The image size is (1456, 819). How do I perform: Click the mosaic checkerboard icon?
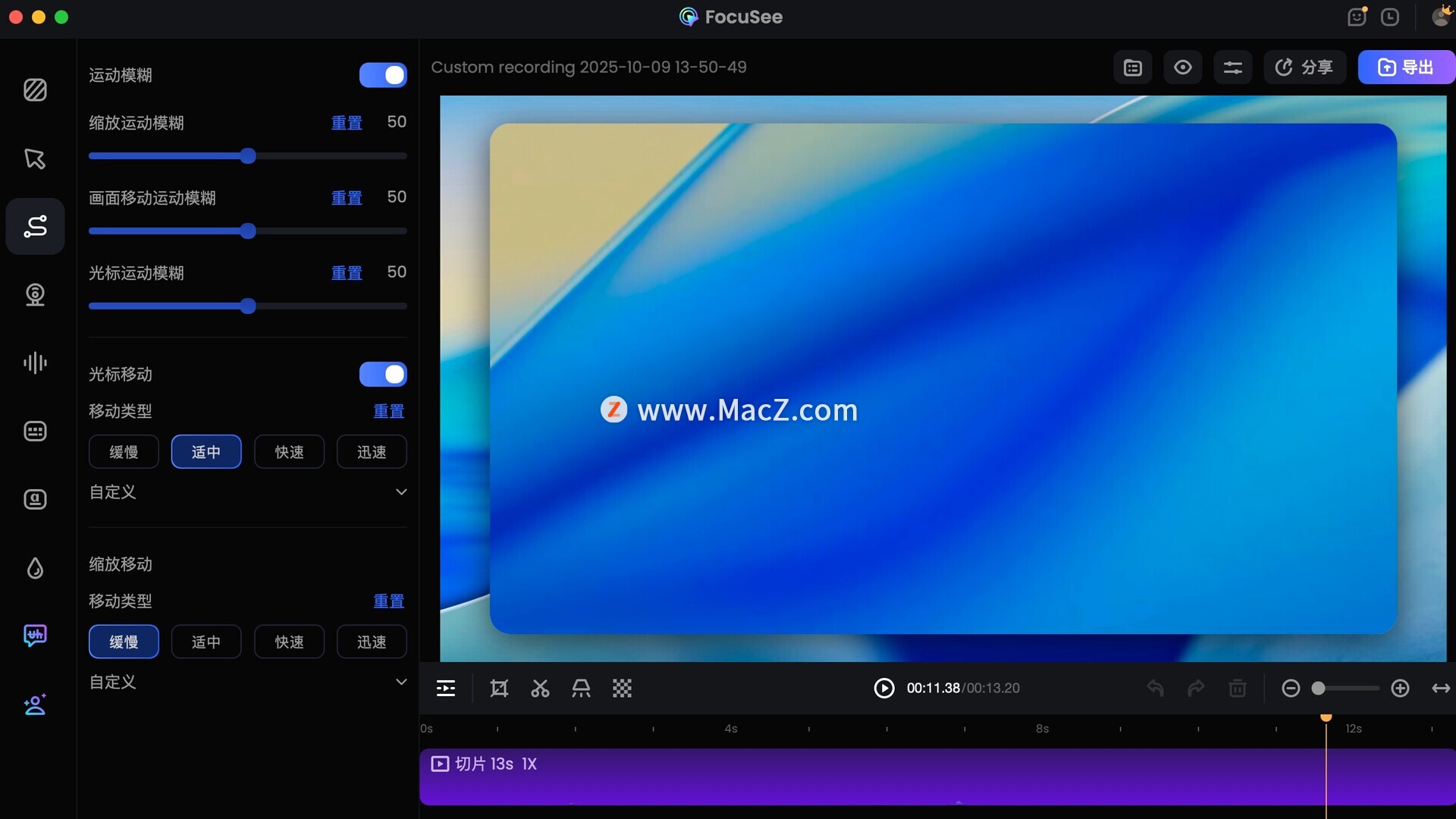click(622, 689)
